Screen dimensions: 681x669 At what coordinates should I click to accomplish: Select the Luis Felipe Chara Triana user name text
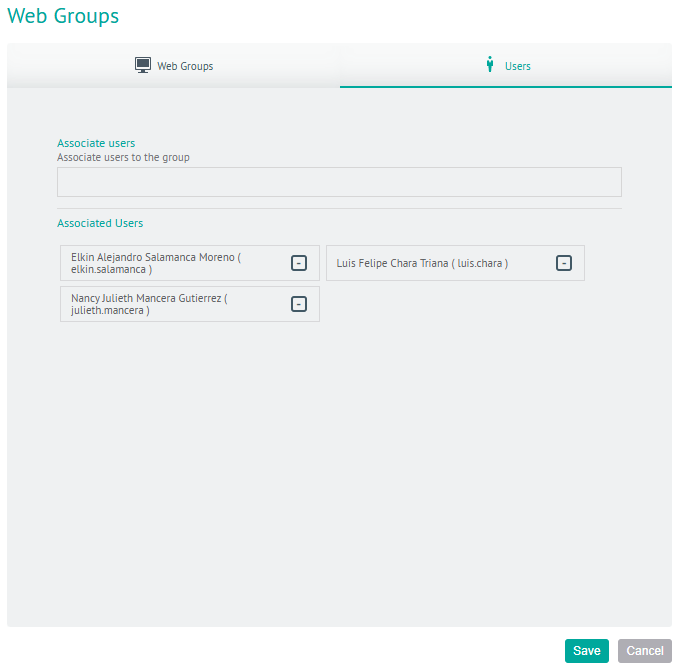(422, 263)
